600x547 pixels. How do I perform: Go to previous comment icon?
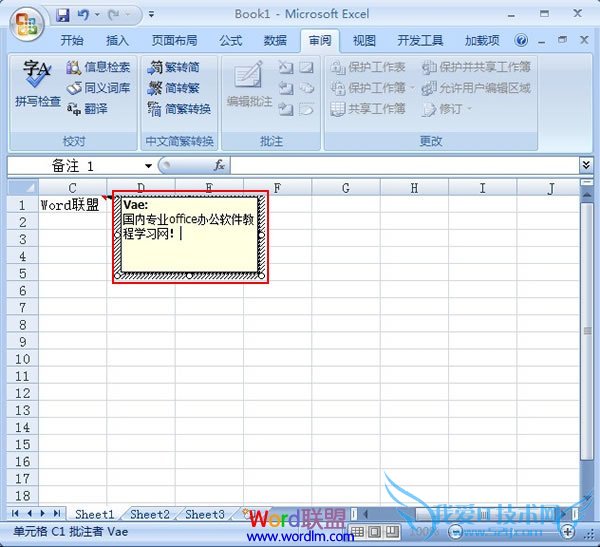point(285,88)
